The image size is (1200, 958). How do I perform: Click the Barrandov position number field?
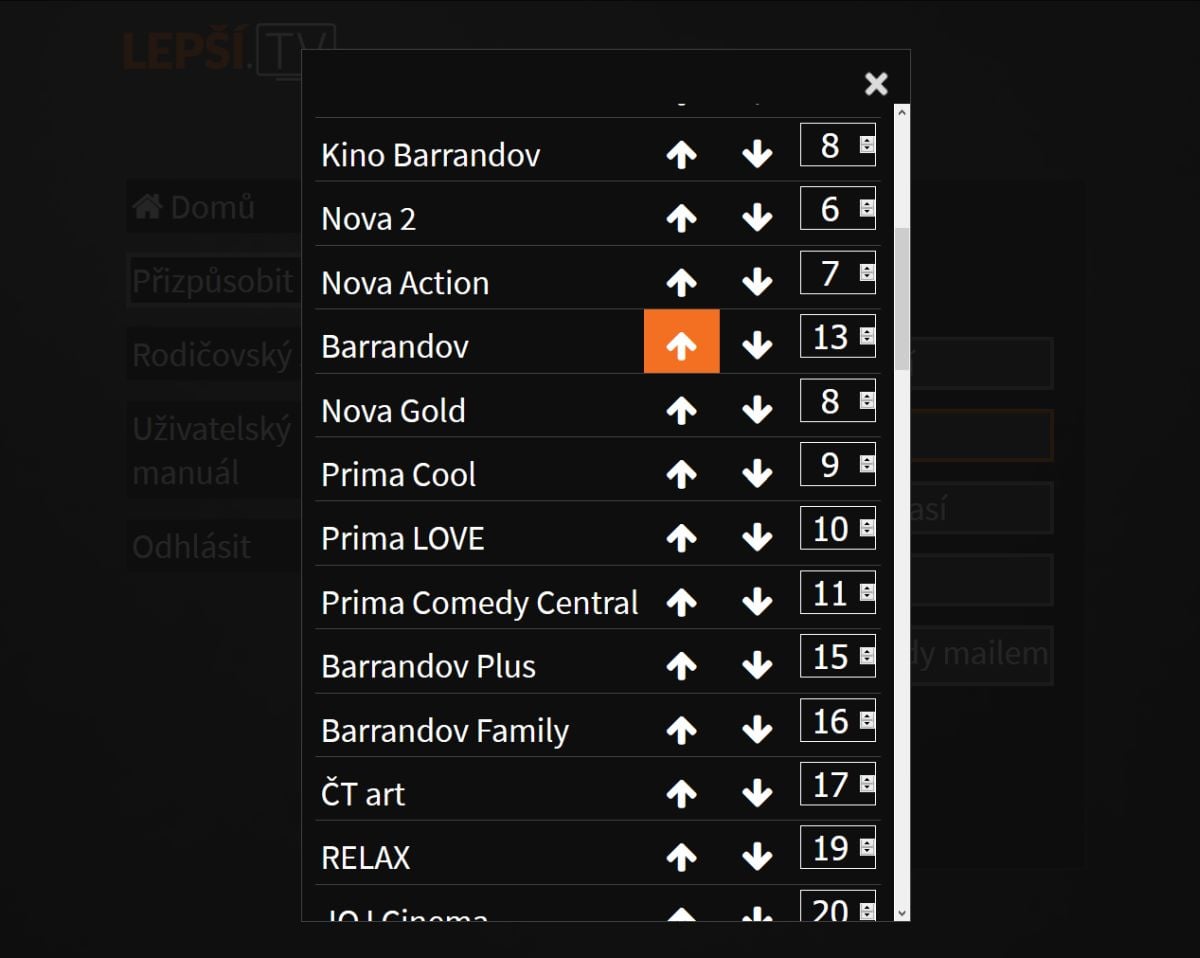829,337
